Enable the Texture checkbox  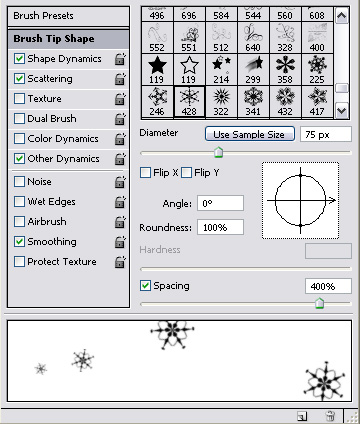point(19,99)
